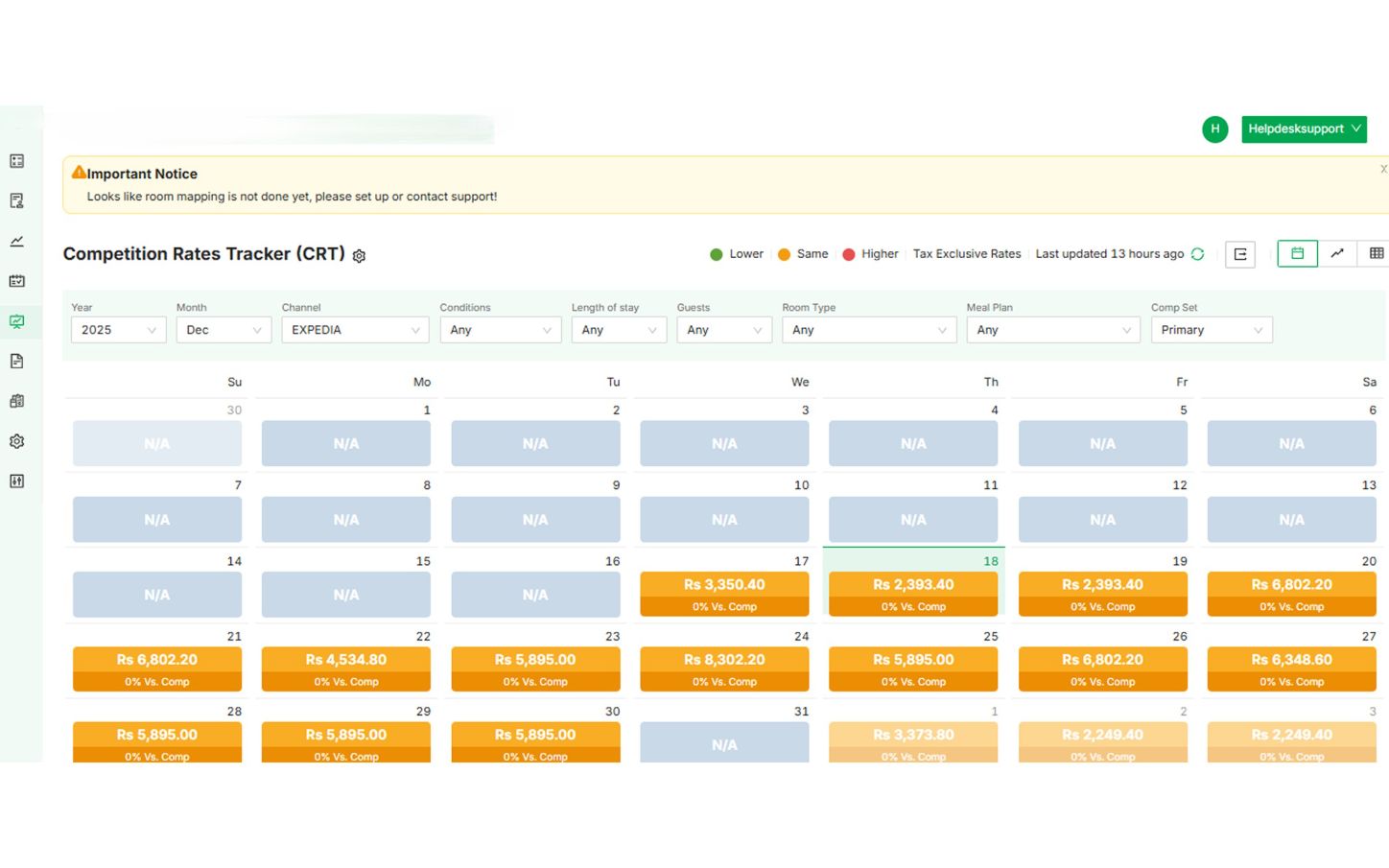Select the active rates tracker sidebar item
Viewport: 1389px width, 868px height.
(17, 321)
